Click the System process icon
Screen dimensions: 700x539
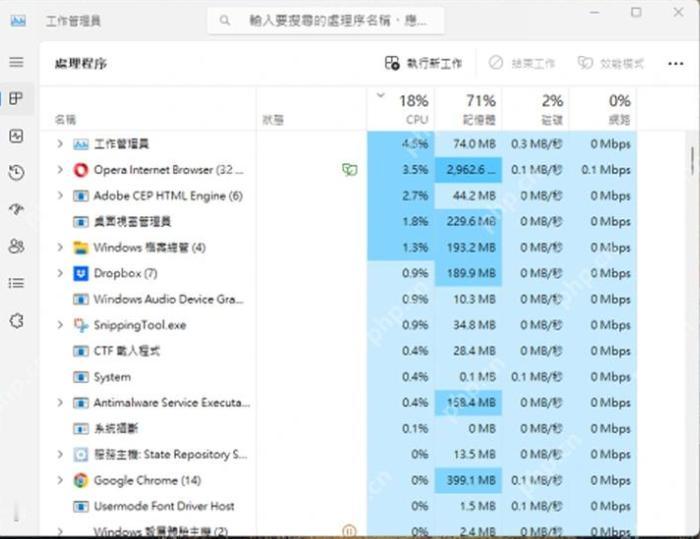click(x=81, y=377)
